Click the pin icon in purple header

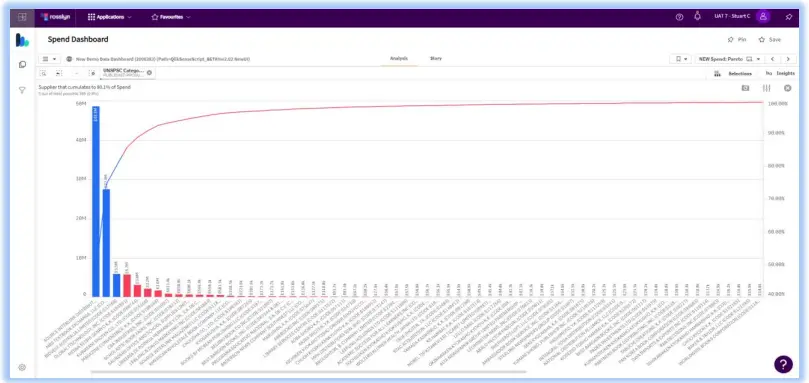tap(788, 17)
